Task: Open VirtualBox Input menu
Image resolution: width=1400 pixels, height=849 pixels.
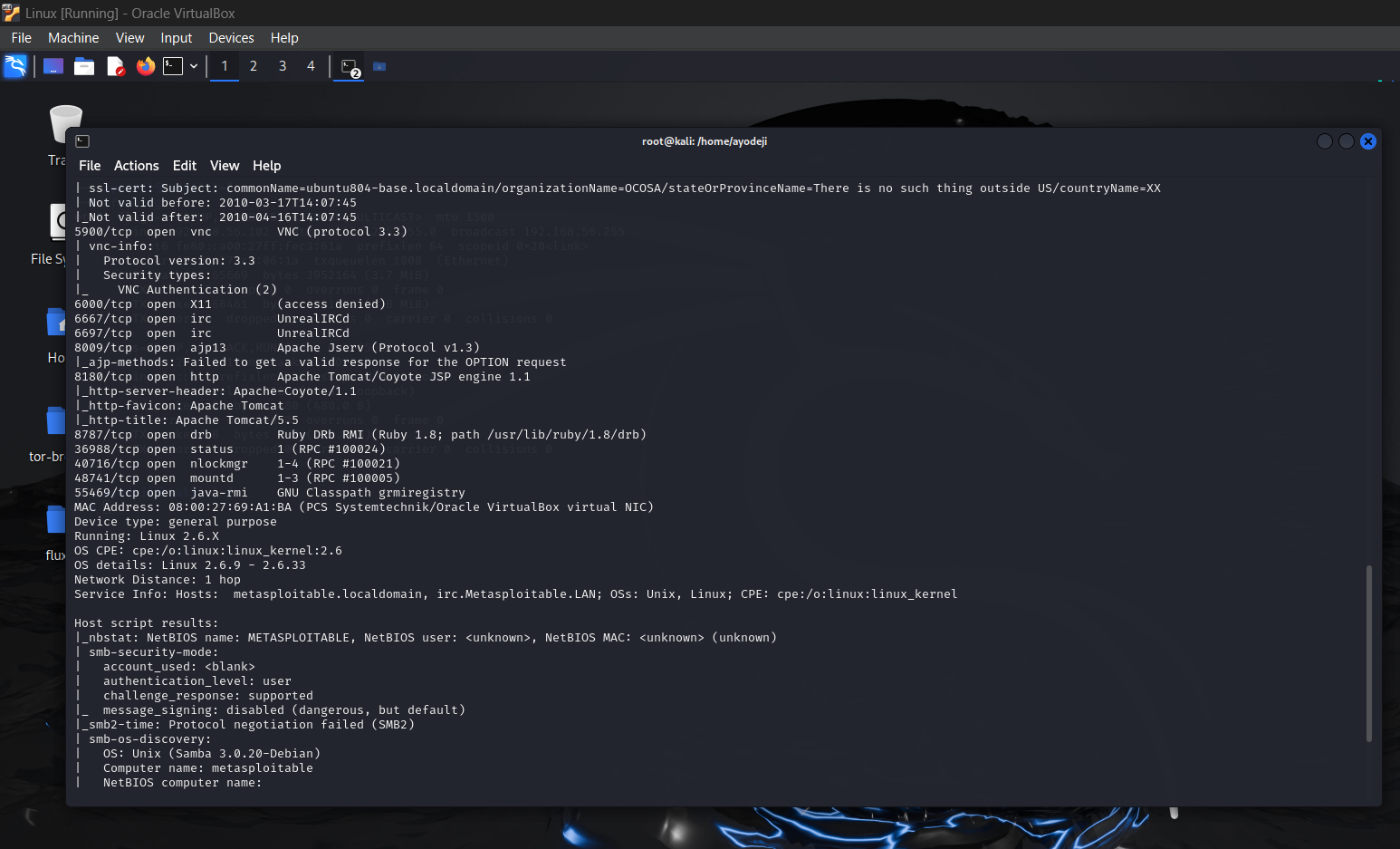Action: tap(177, 38)
